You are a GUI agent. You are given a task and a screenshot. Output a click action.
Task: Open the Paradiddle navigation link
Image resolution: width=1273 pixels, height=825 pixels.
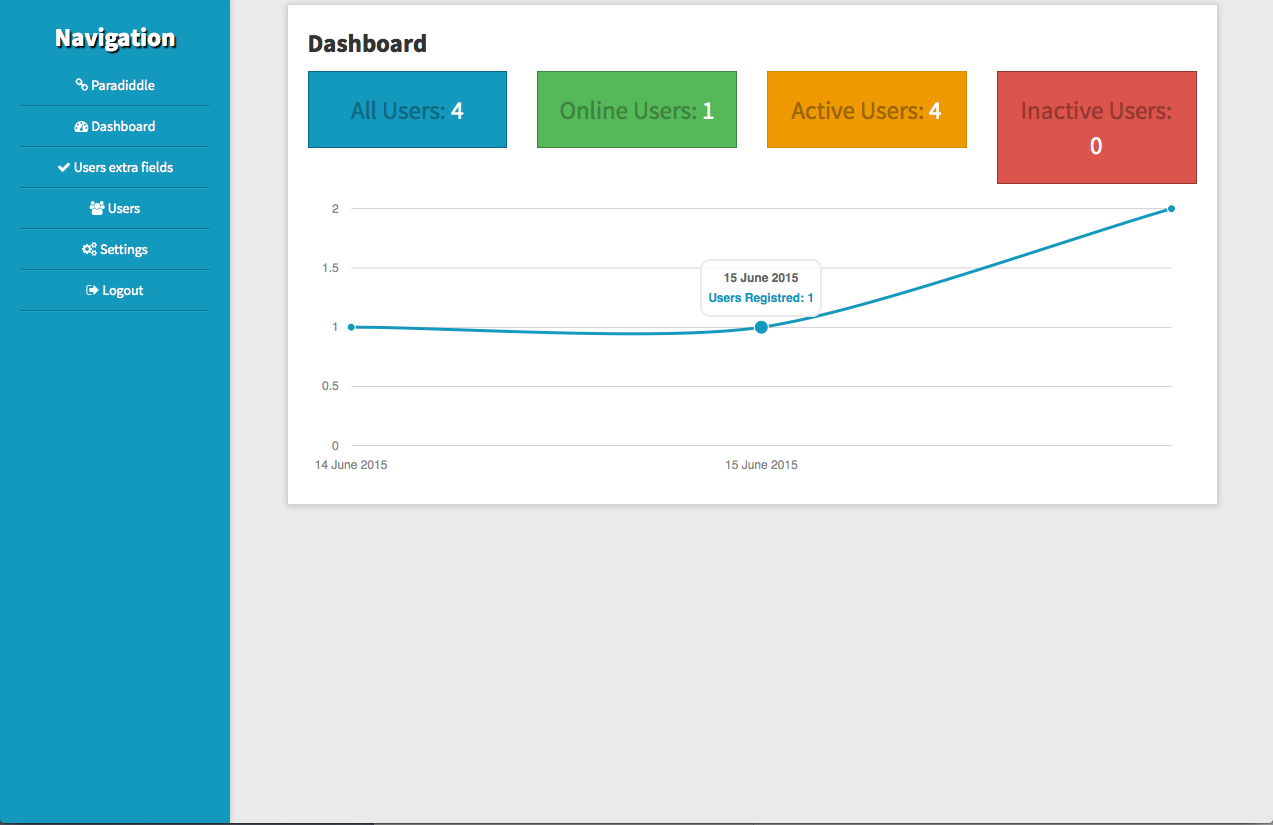click(115, 85)
